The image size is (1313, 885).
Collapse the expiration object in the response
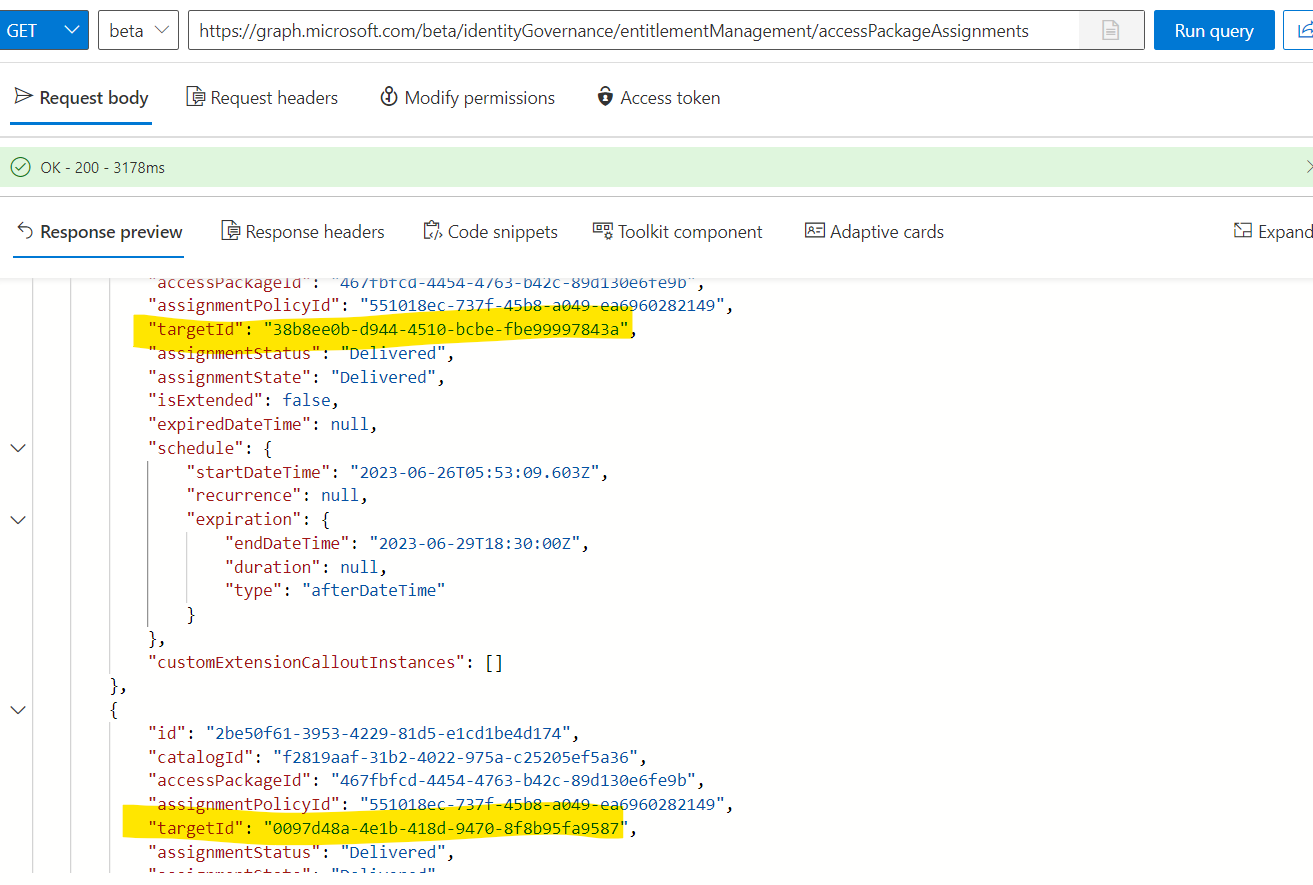pos(17,519)
